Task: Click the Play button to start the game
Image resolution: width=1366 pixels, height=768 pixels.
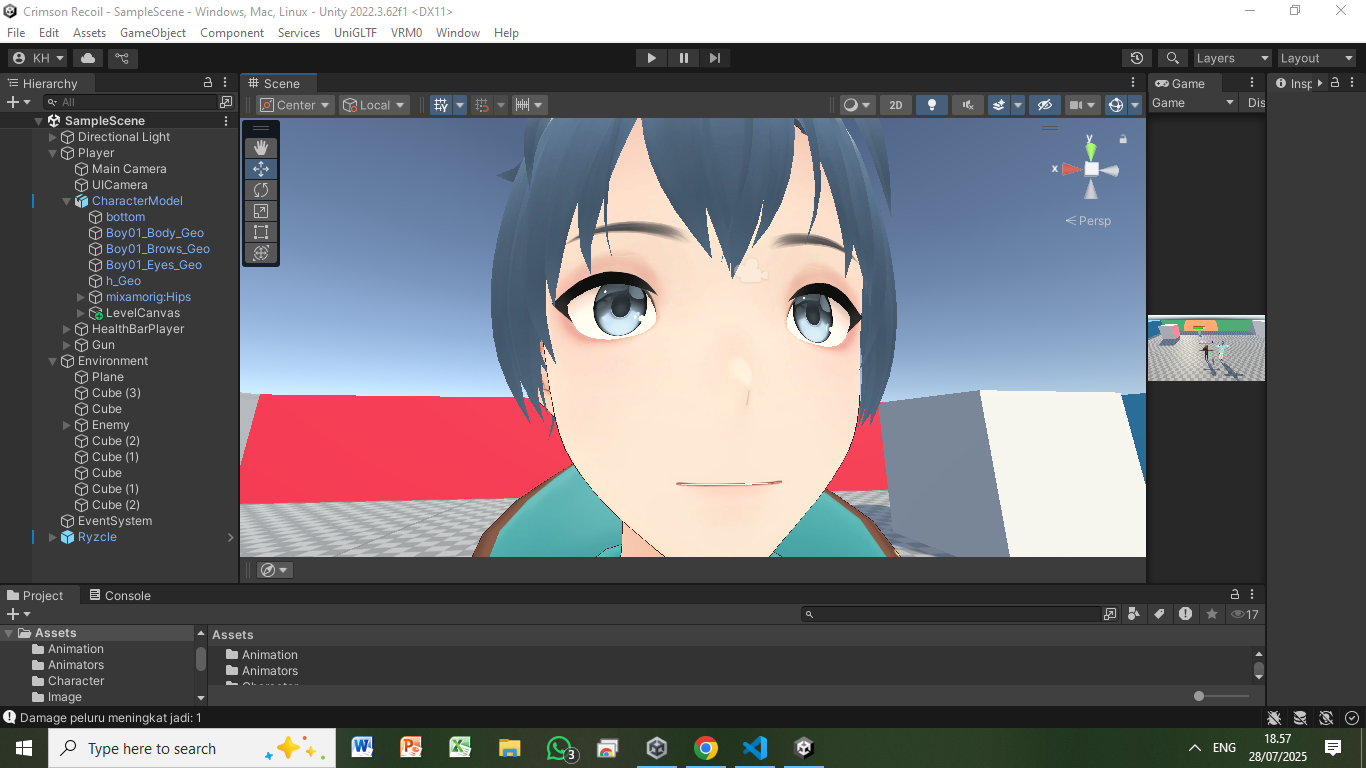Action: 651,58
